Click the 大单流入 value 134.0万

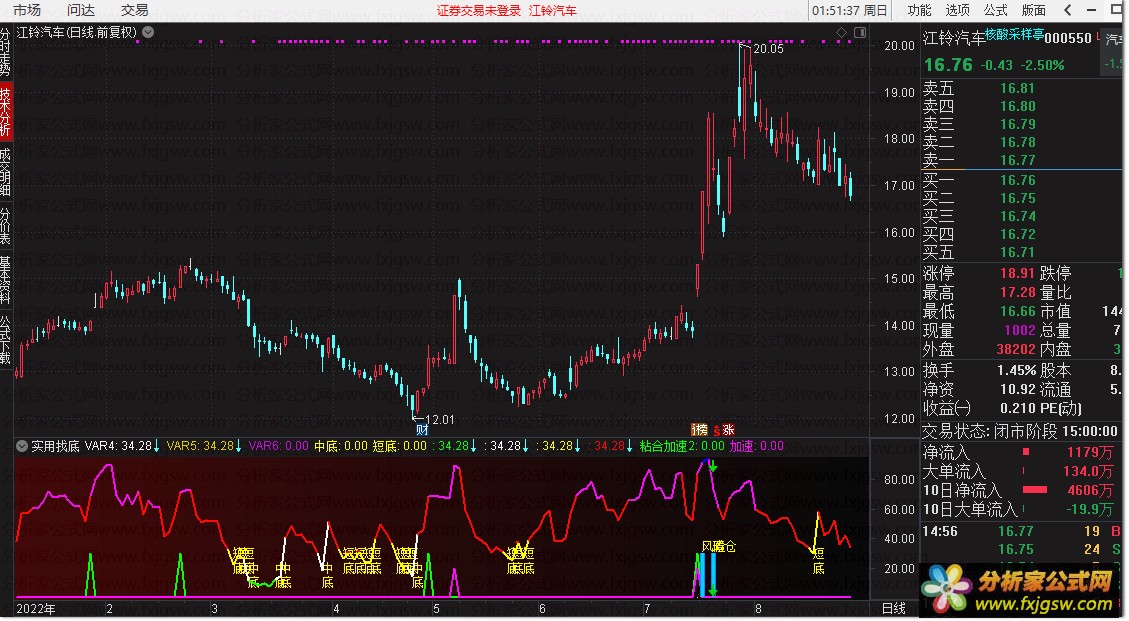(x=1087, y=471)
